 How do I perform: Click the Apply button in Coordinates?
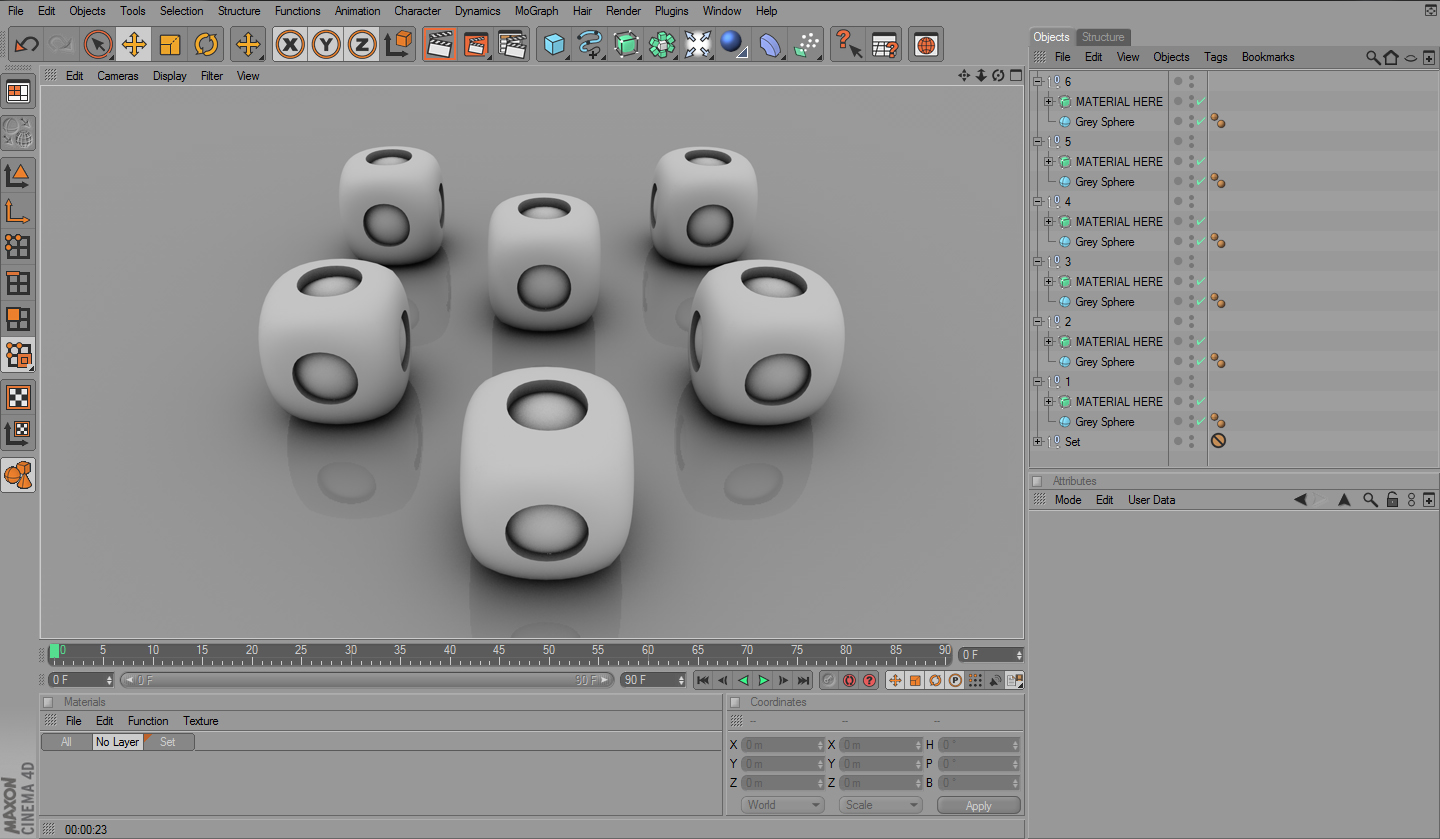[978, 806]
